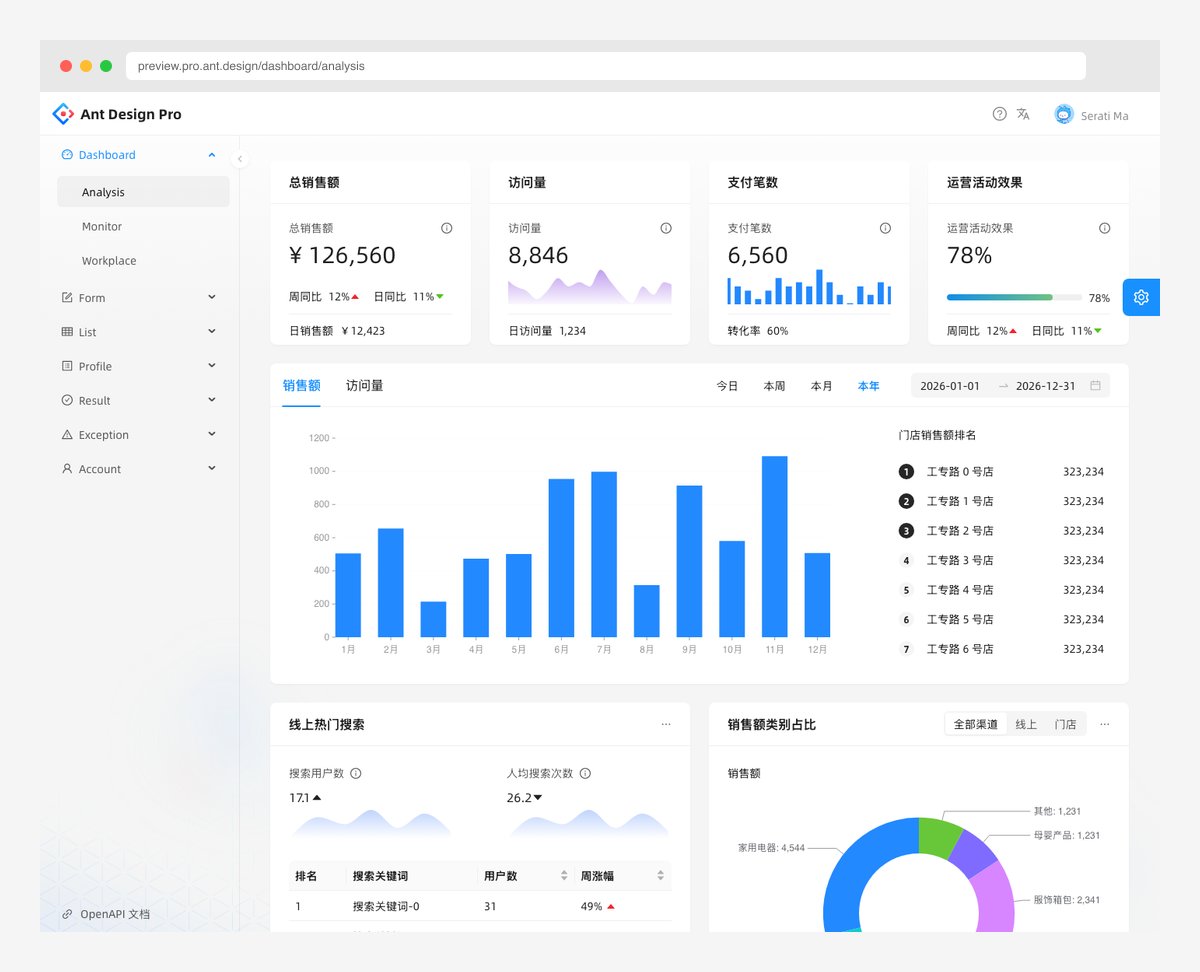Screen dimensions: 1200x972
Task: Select Monitor in the sidebar
Action: [x=102, y=226]
